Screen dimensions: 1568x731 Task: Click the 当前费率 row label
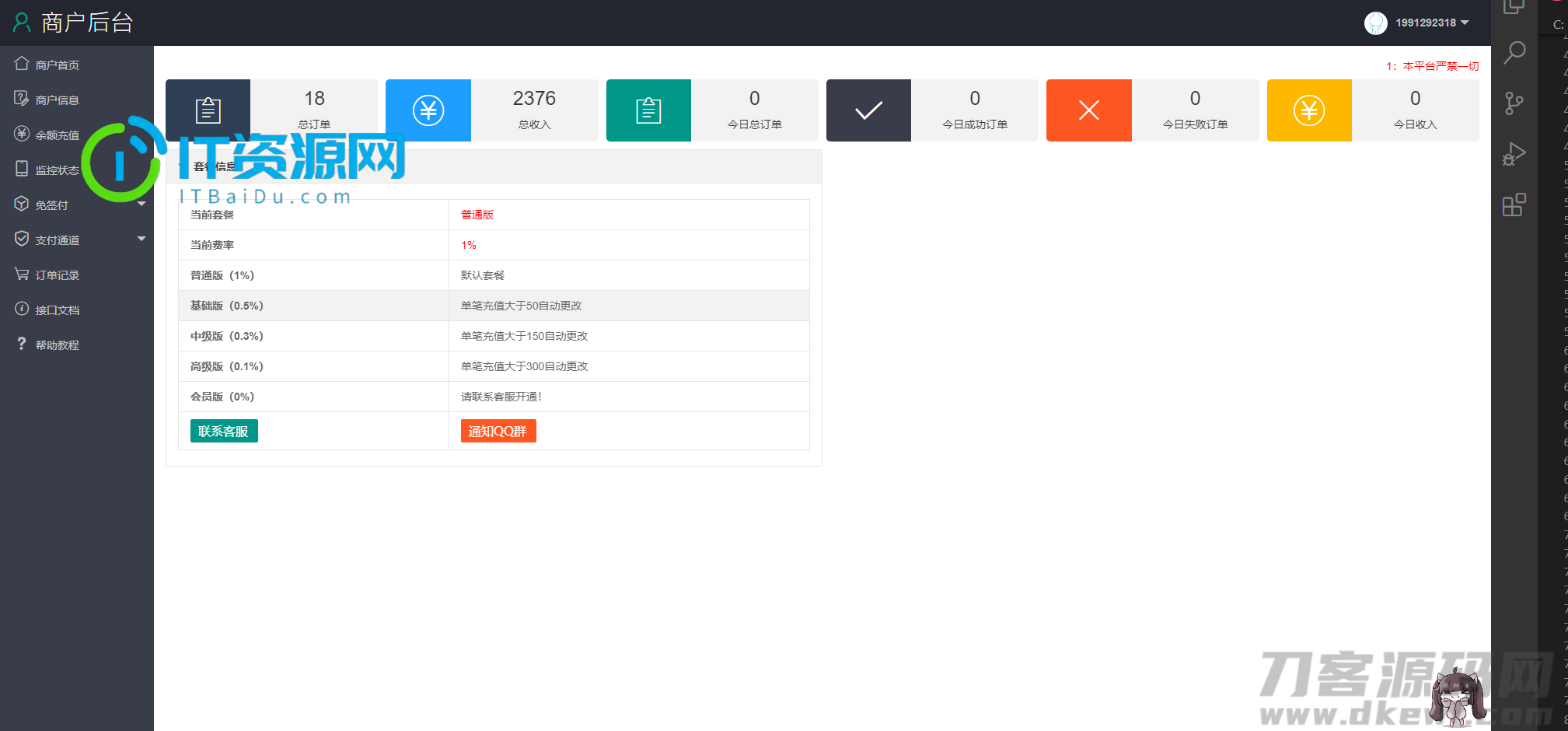tap(212, 245)
